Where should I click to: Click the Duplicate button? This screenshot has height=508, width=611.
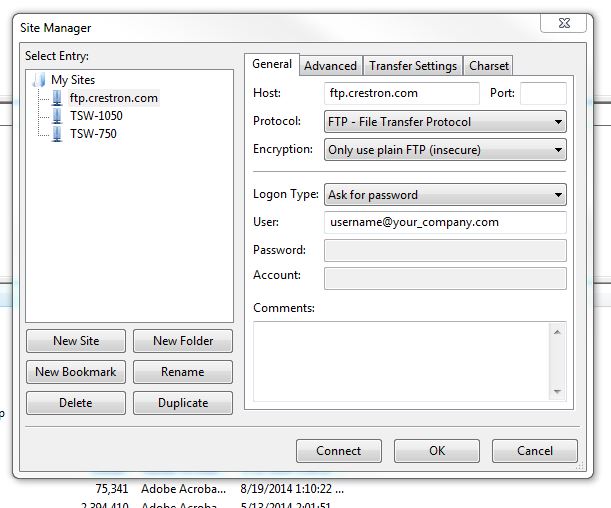point(183,403)
